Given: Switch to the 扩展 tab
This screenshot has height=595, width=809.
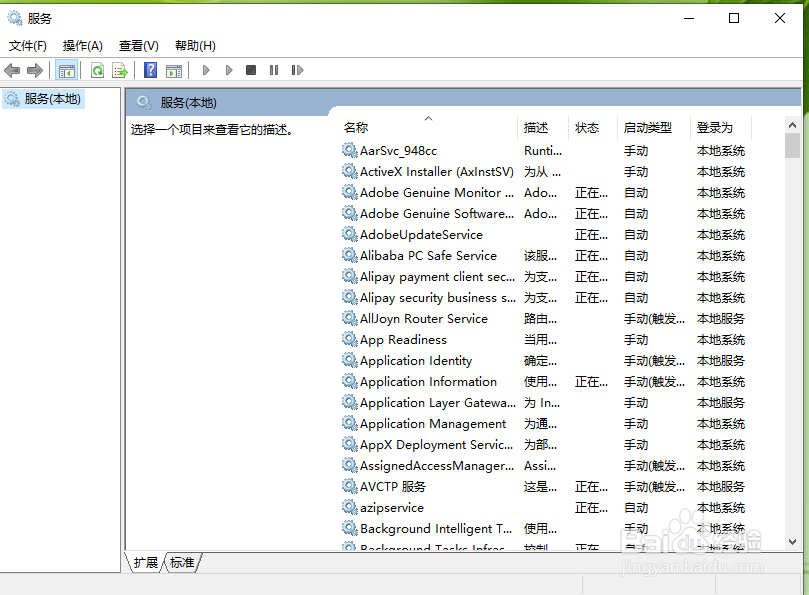Looking at the screenshot, I should [144, 562].
